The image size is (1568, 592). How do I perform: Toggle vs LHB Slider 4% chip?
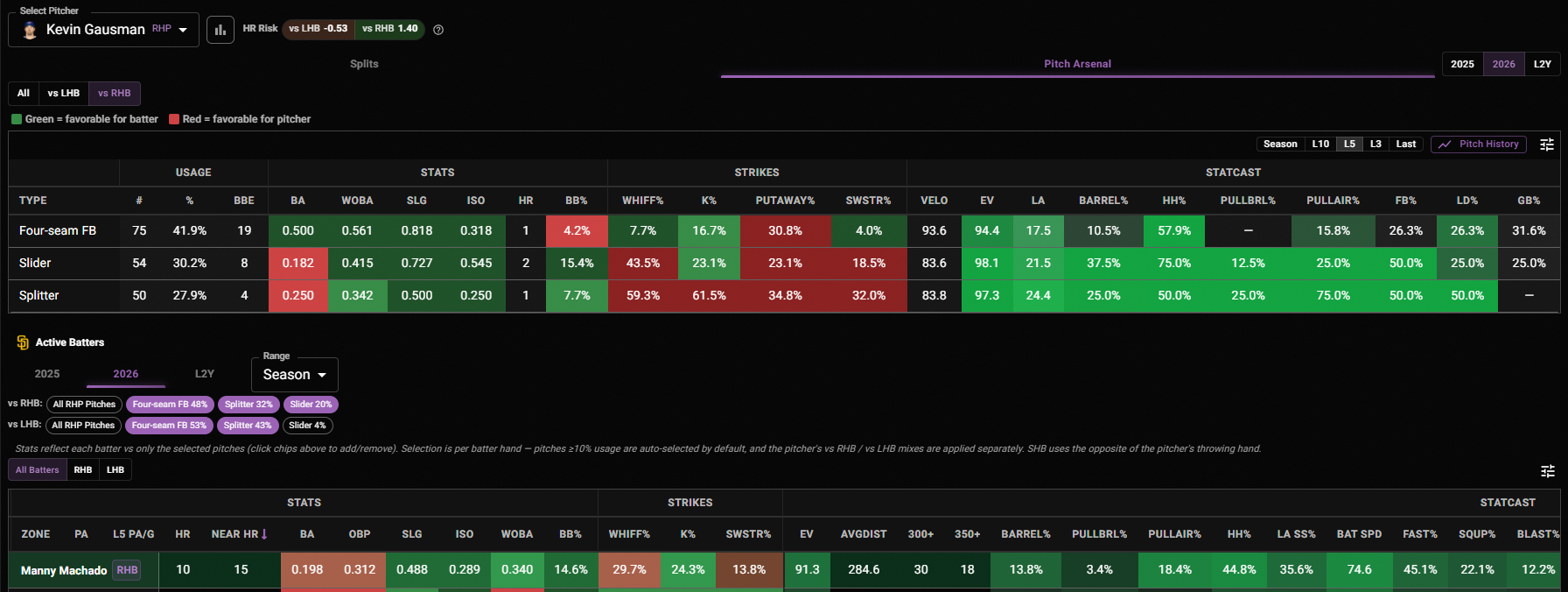tap(307, 426)
